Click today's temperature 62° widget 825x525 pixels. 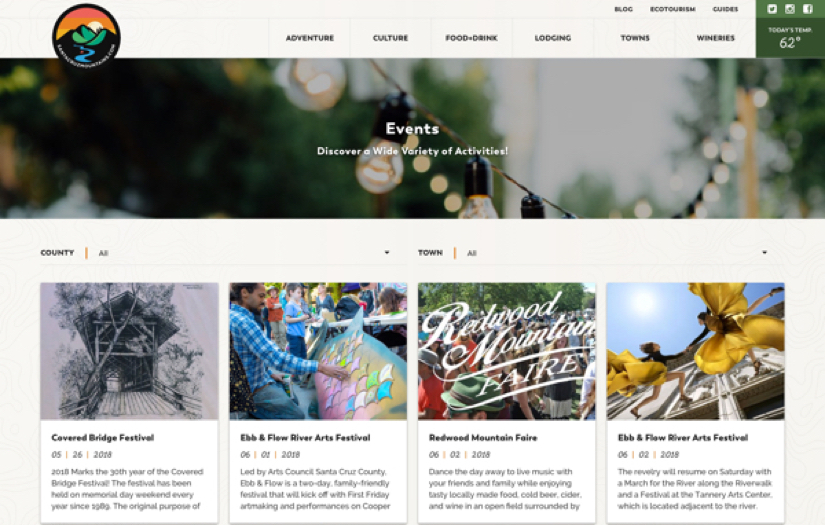[790, 38]
